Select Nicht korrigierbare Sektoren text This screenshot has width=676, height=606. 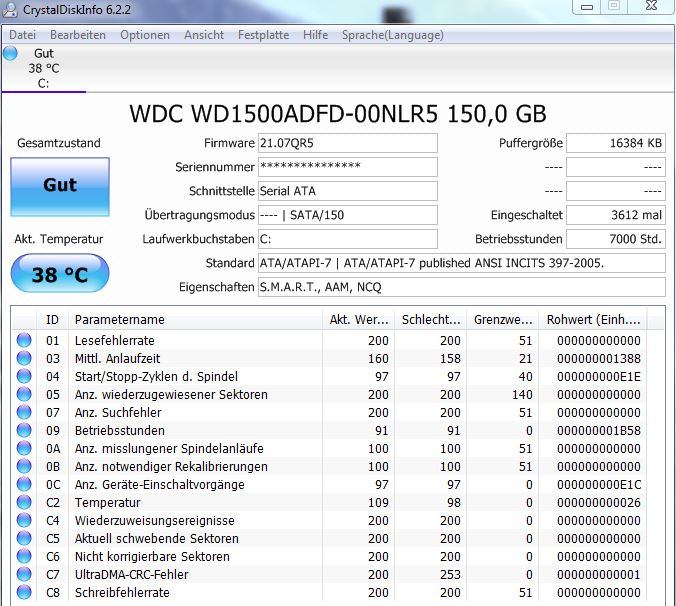point(152,557)
